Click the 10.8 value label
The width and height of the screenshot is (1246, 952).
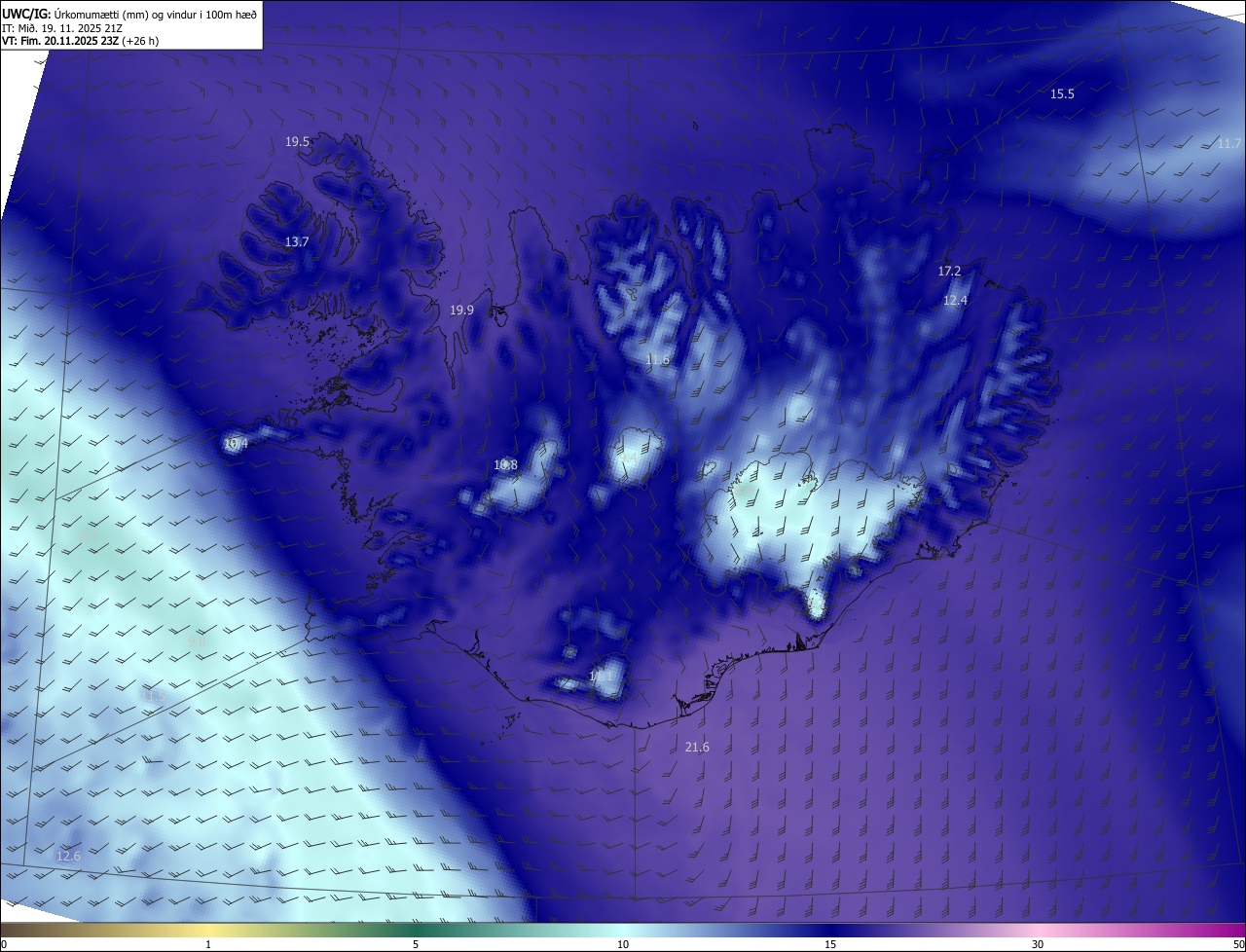[505, 465]
